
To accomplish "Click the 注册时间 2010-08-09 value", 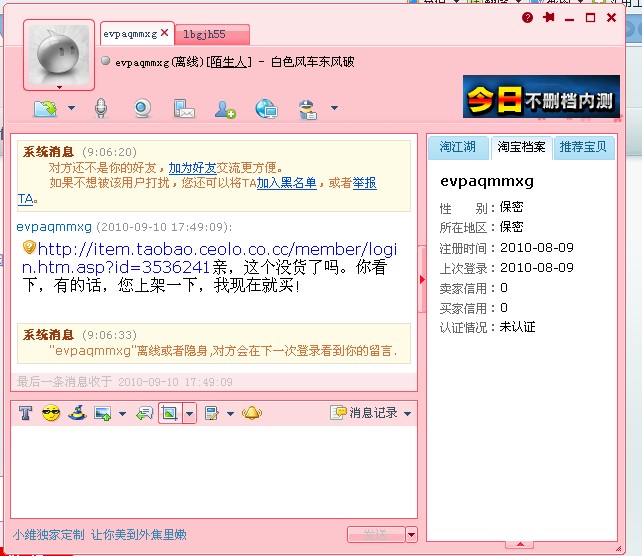I will [x=537, y=248].
